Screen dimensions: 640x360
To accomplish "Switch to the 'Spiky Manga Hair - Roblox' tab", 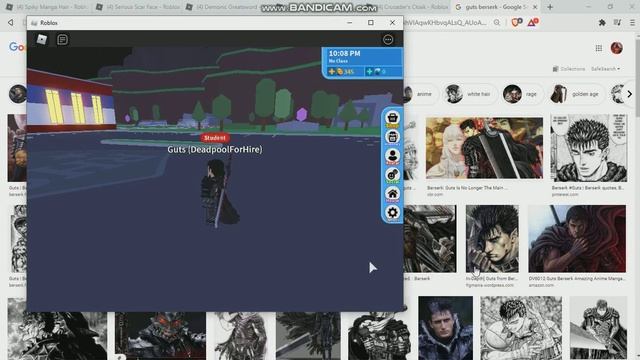I will point(48,7).
